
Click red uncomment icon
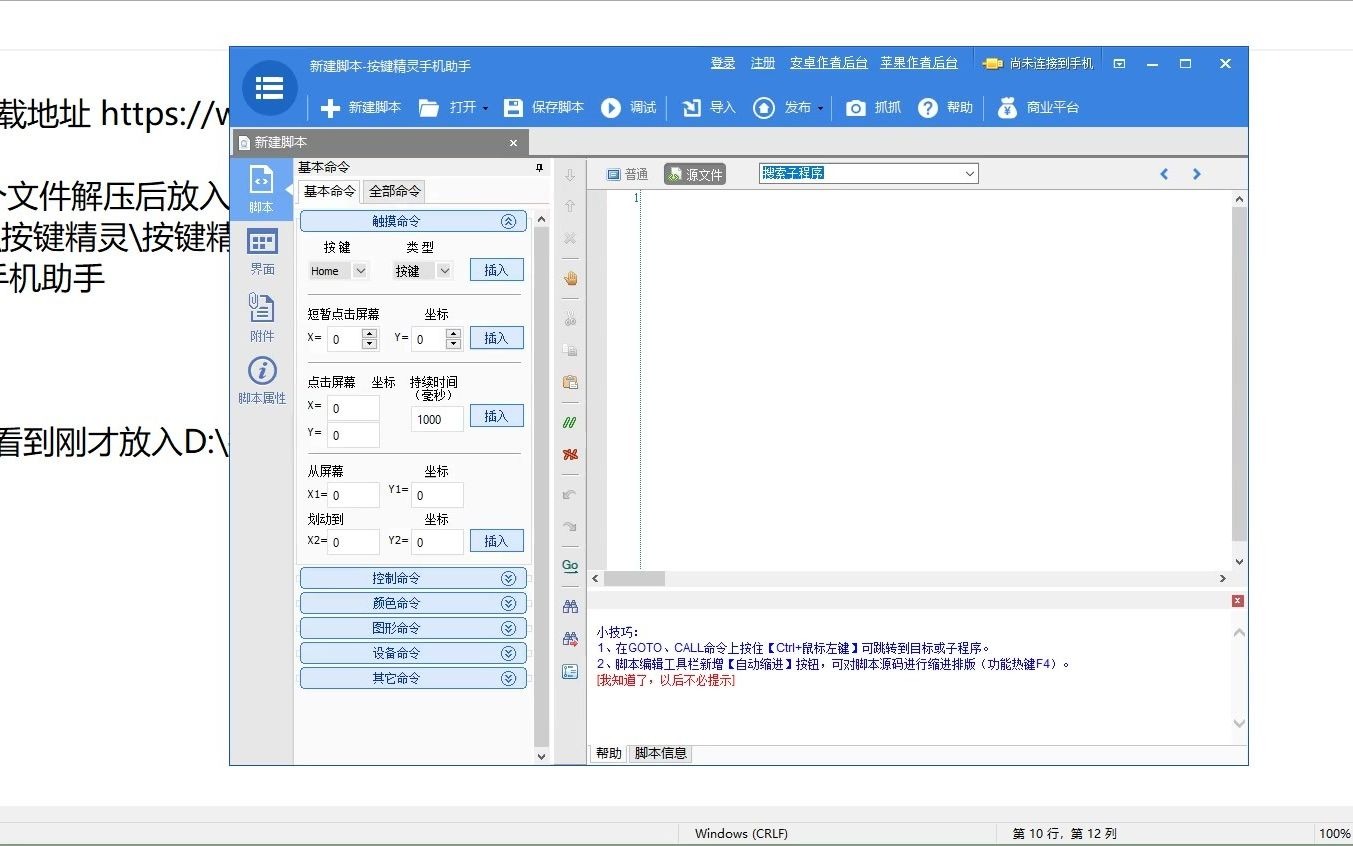coord(570,454)
